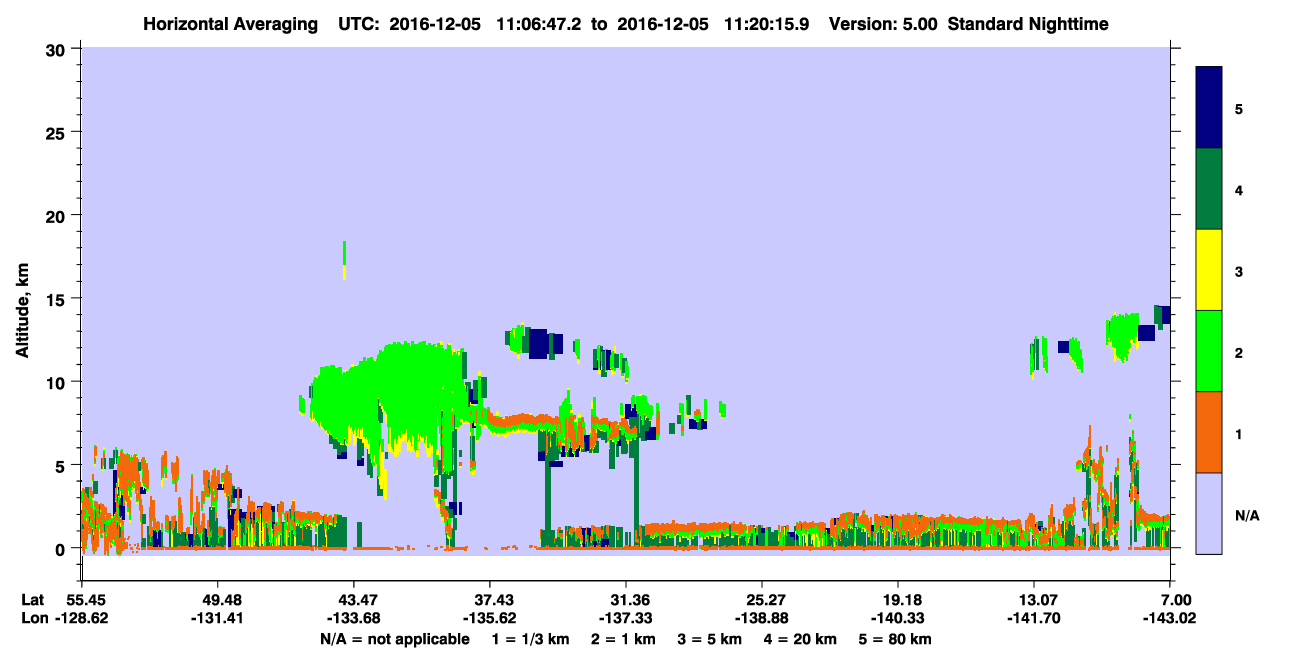1300x667 pixels.
Task: Click the dark green colorbar segment labeled 4
Action: [1209, 189]
